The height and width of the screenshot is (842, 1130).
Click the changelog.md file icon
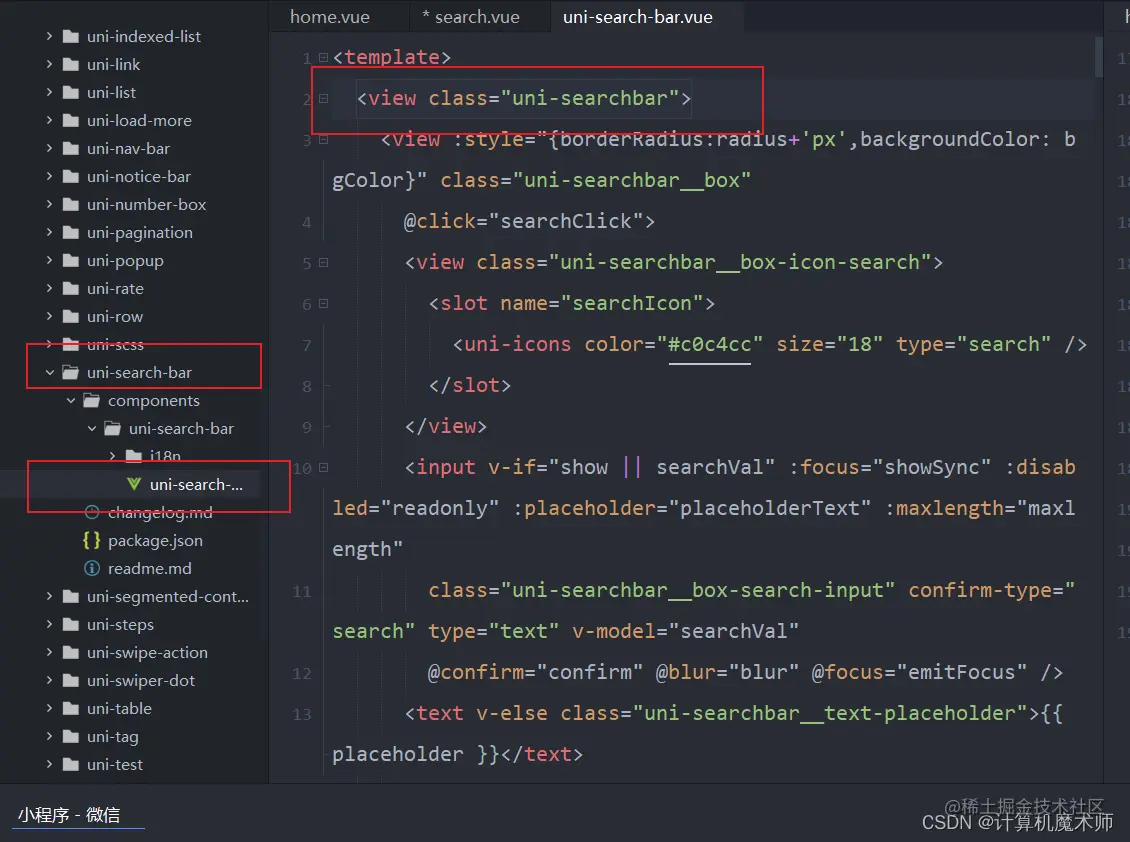(92, 512)
